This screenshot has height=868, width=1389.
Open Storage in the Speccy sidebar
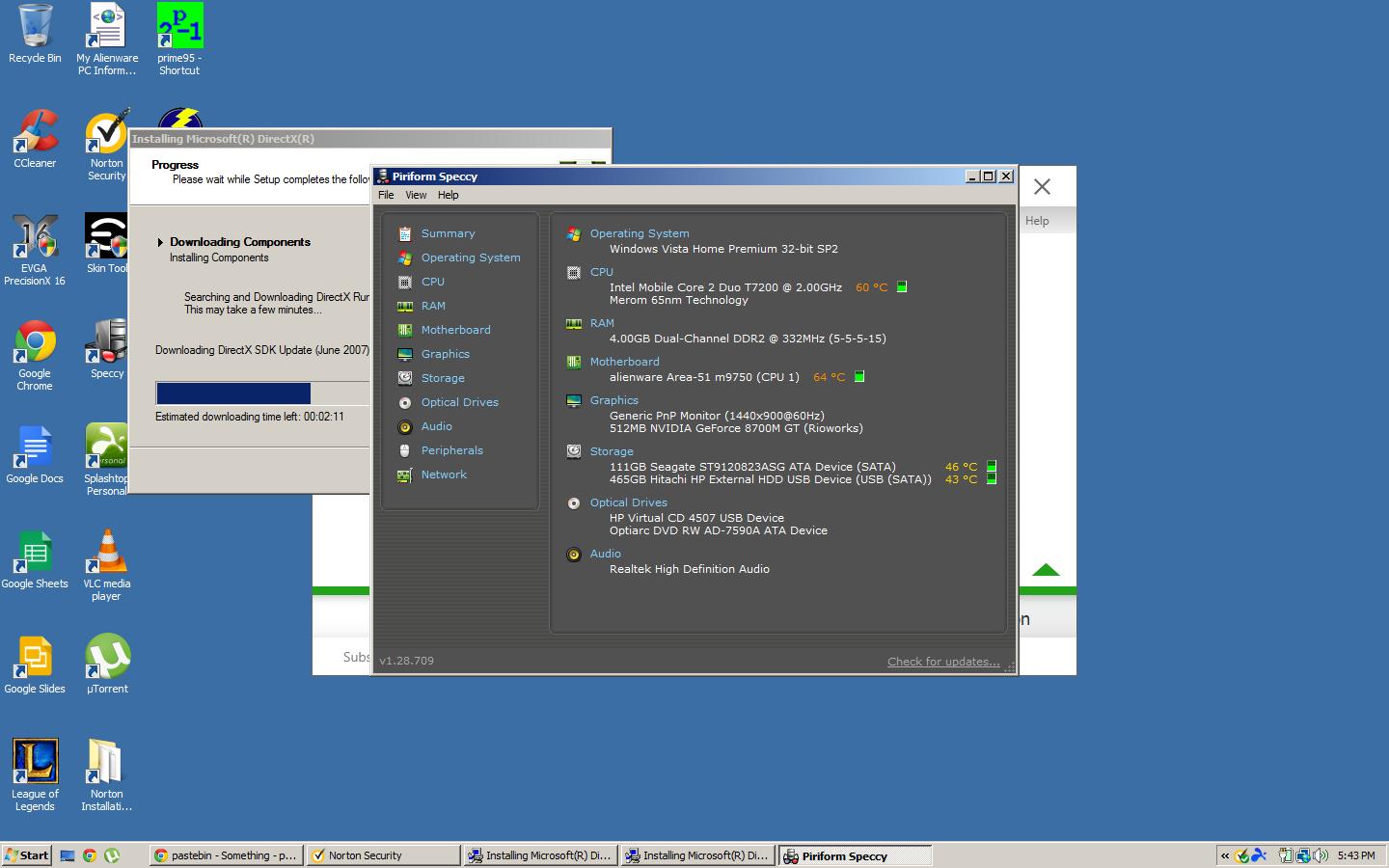(x=443, y=378)
